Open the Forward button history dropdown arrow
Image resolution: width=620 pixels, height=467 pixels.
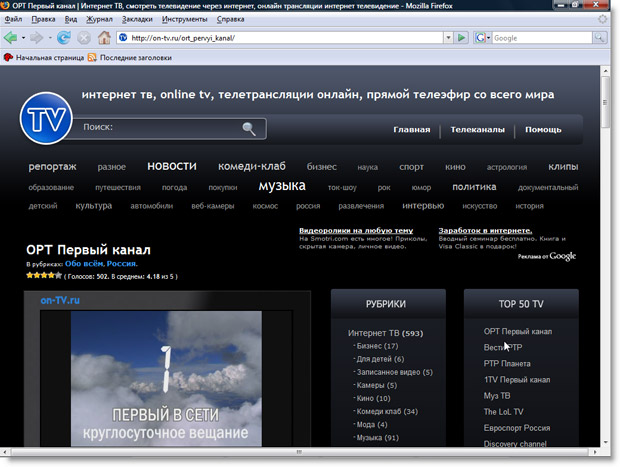(50, 38)
